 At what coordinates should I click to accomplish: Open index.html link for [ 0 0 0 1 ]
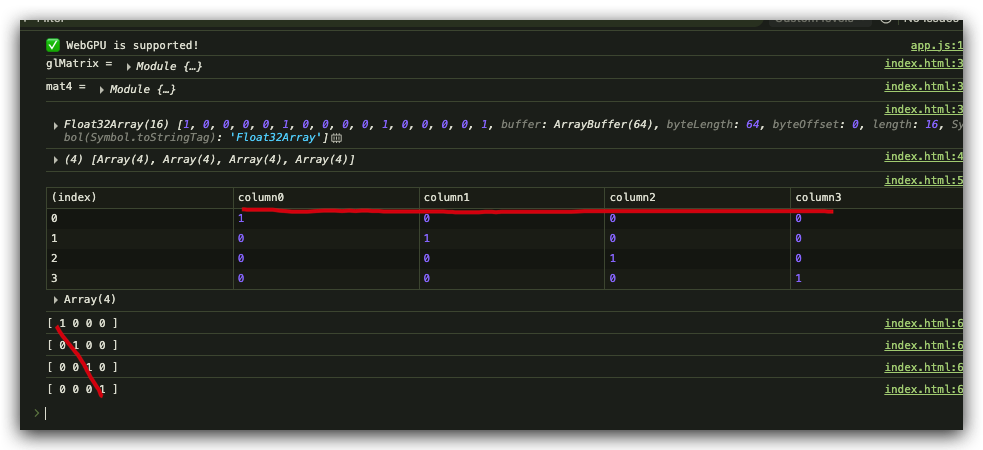point(923,389)
